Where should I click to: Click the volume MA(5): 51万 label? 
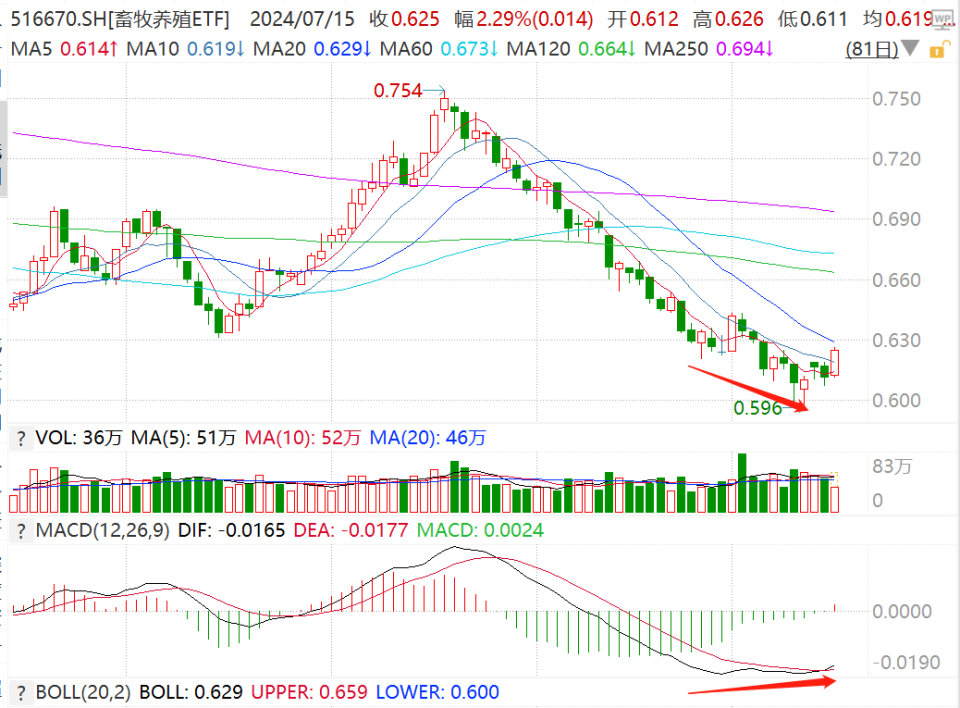pyautogui.click(x=184, y=439)
